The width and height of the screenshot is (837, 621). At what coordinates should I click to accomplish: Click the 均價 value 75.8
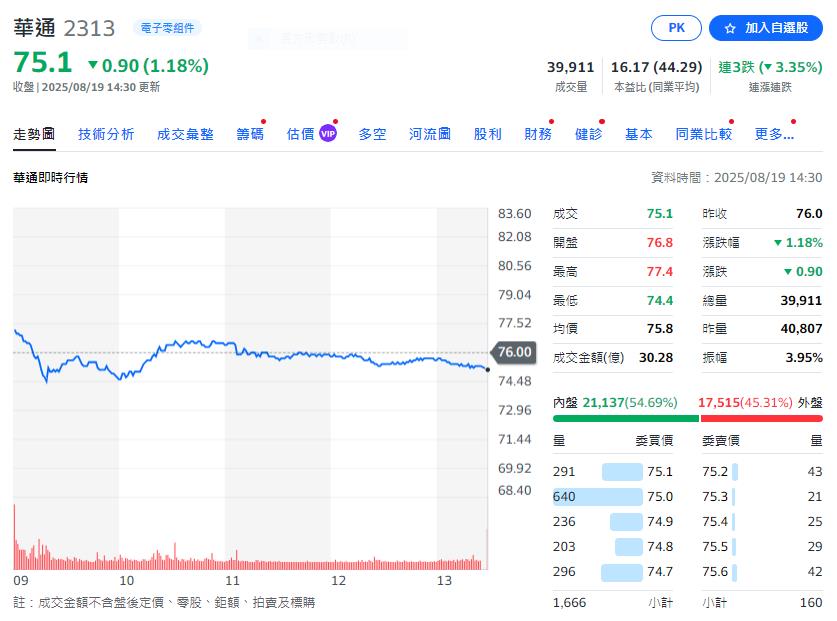tap(660, 328)
